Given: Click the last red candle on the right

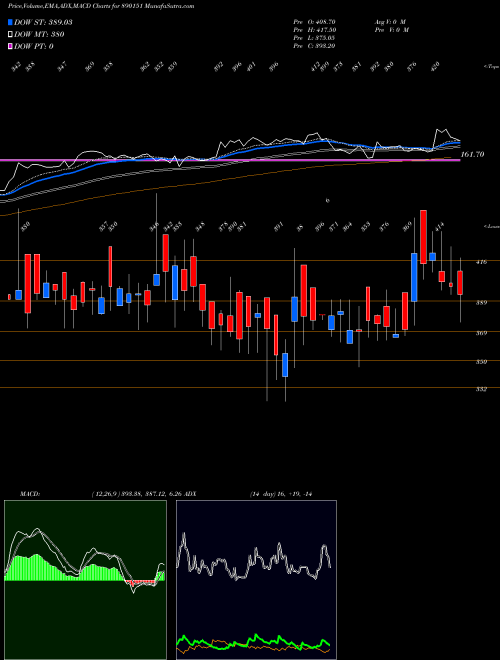Looking at the screenshot, I should click(460, 283).
